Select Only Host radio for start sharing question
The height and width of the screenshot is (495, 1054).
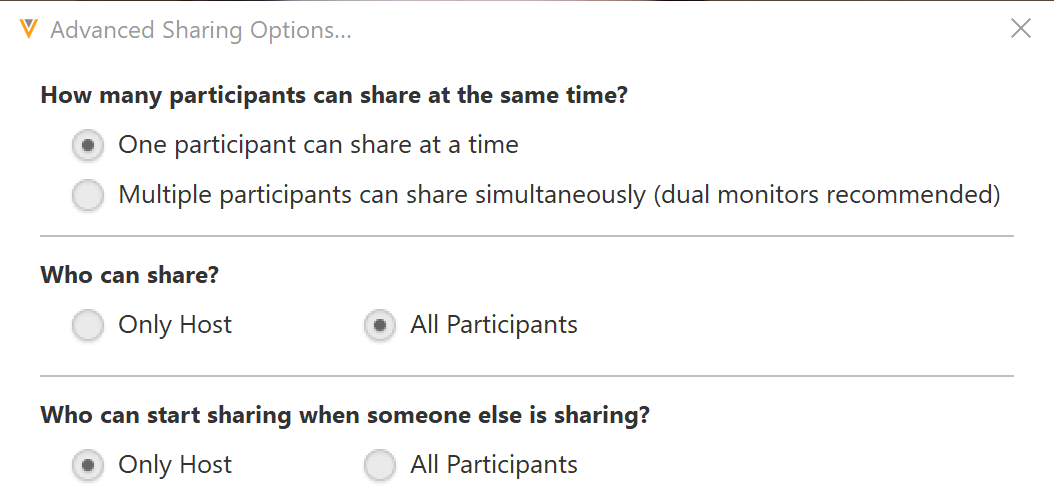pos(88,465)
